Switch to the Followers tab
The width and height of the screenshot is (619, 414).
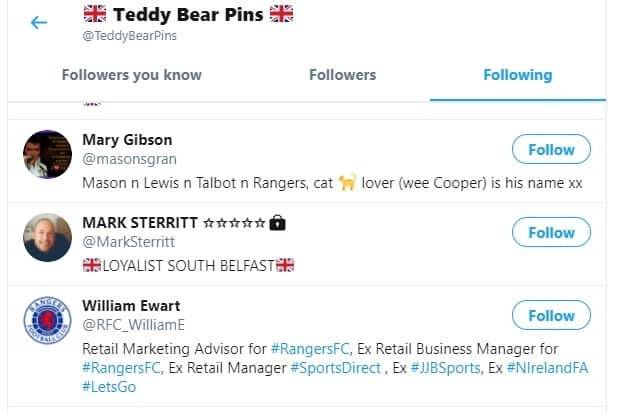coord(342,75)
